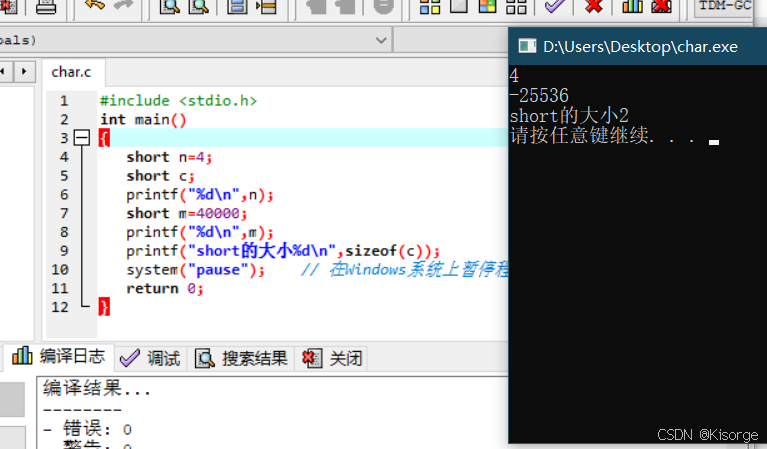This screenshot has height=449, width=767.
Task: Switch to the 调试 tab
Action: [150, 359]
